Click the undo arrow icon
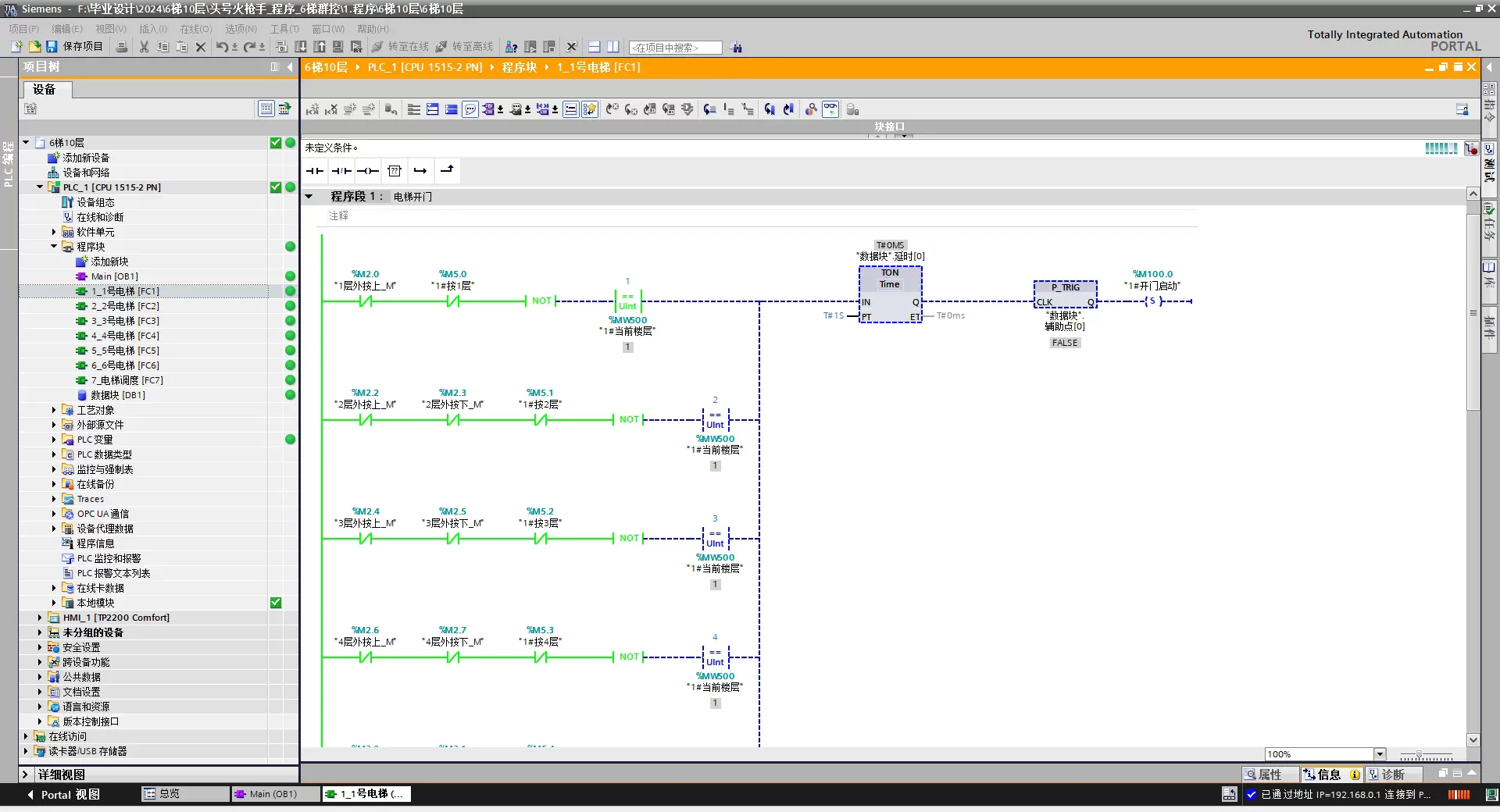The width and height of the screenshot is (1500, 812). (x=223, y=47)
